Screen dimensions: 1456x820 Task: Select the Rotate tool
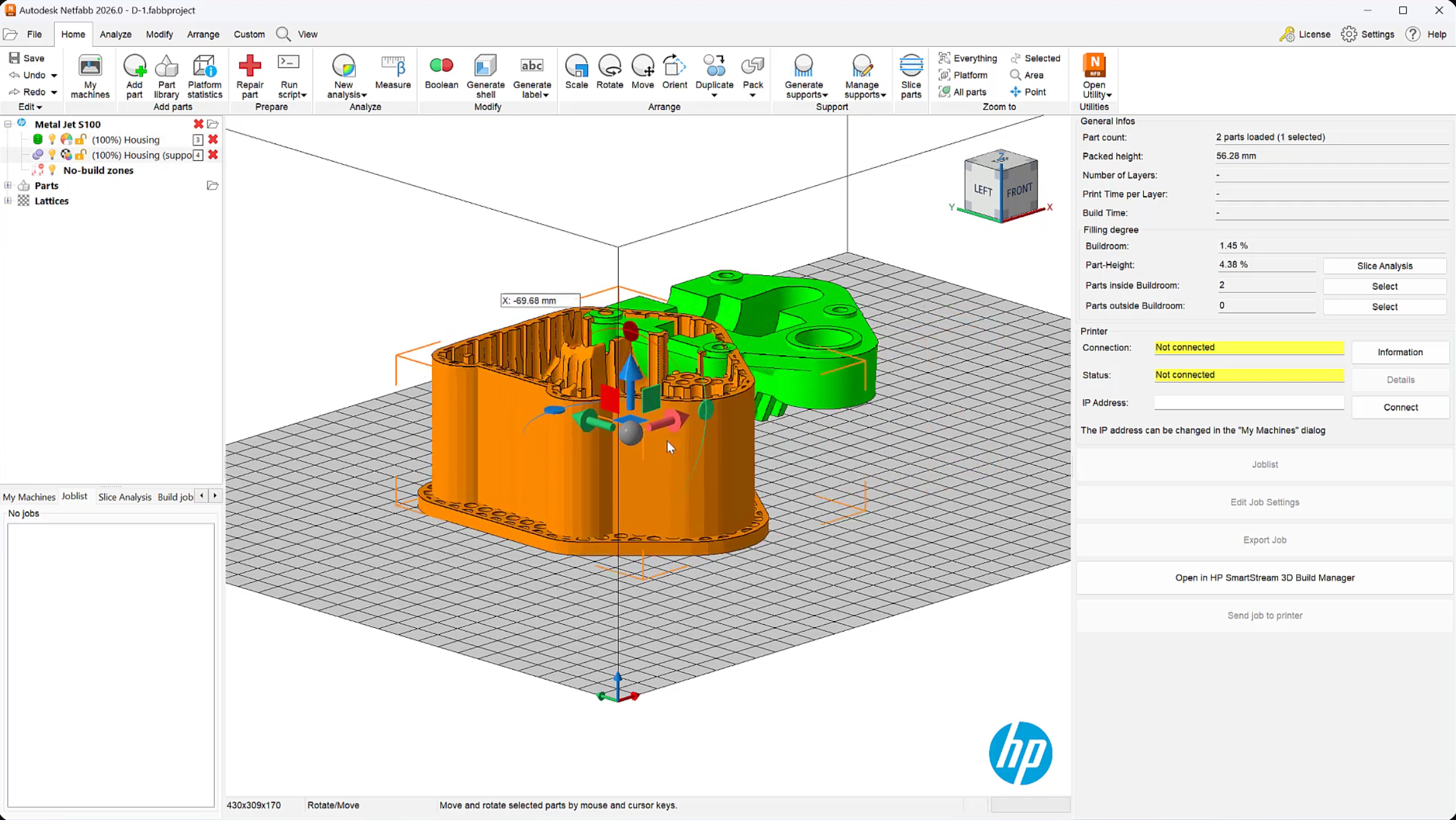(609, 72)
